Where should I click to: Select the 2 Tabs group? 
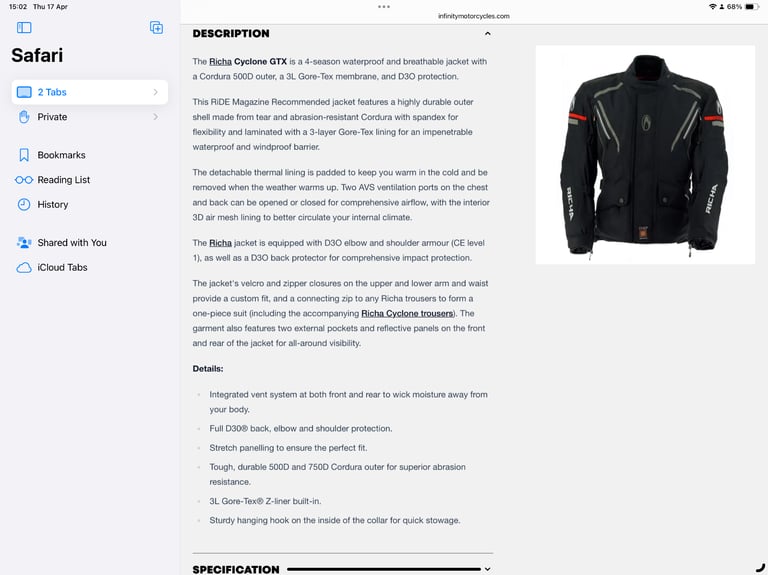pos(90,92)
